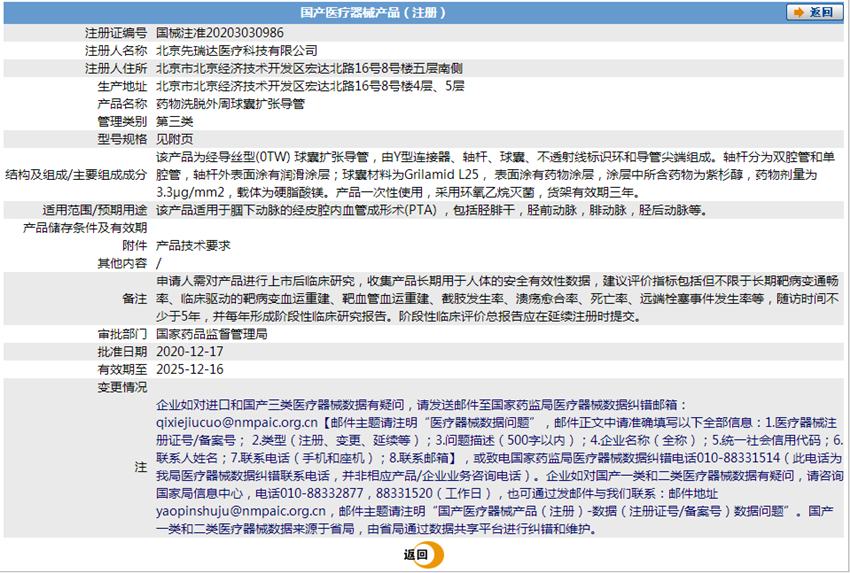Click the label 注 beside the notice
850x573 pixels.
coord(141,467)
